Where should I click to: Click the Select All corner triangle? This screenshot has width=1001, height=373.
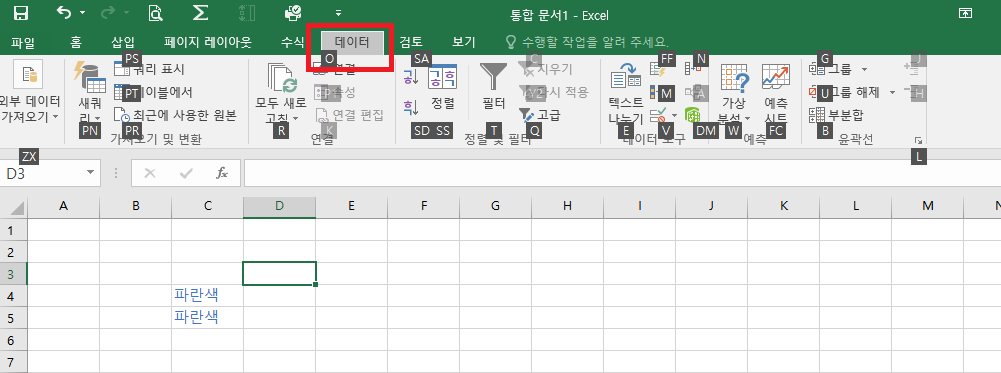18,208
